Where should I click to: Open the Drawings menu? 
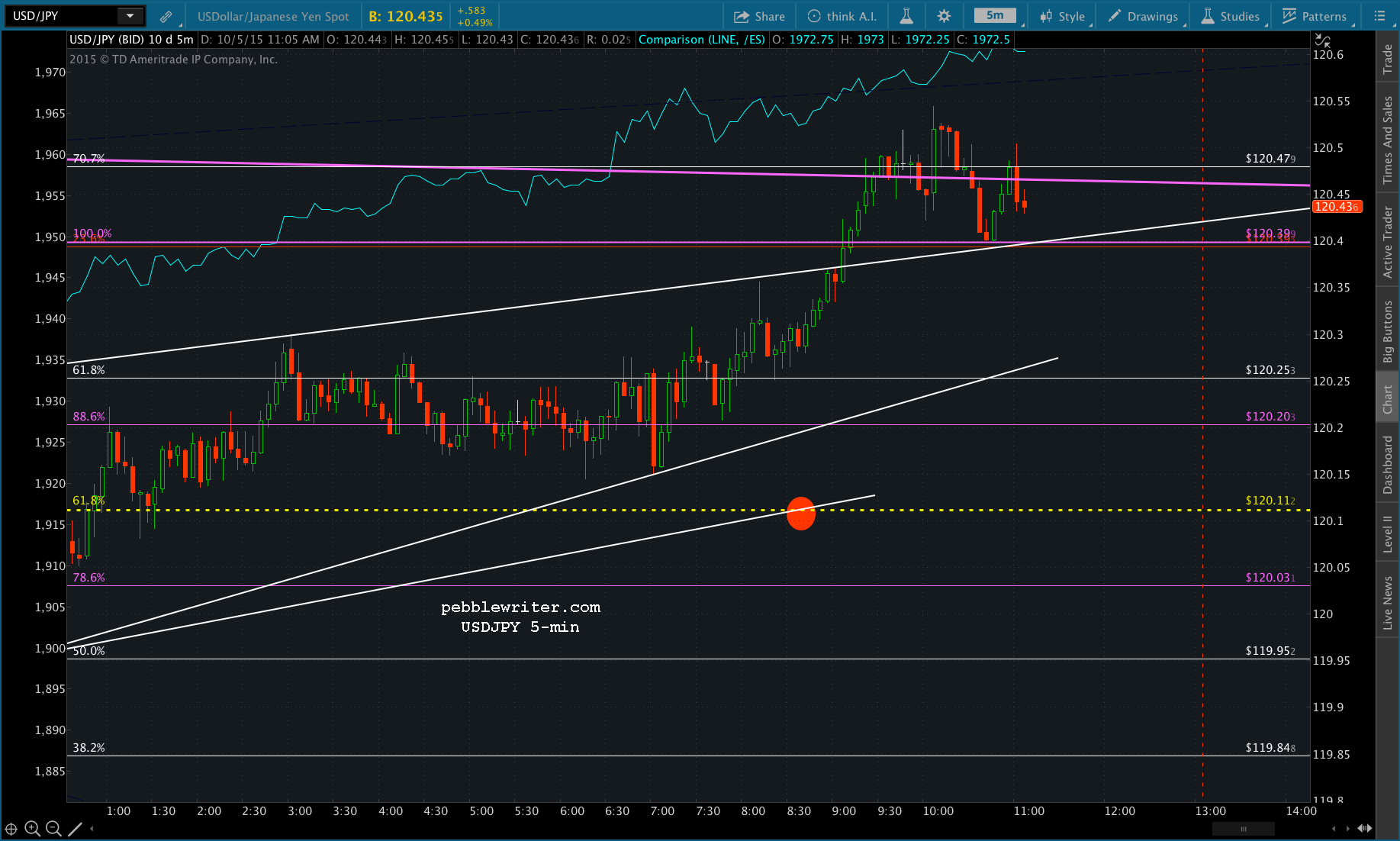pos(1143,16)
